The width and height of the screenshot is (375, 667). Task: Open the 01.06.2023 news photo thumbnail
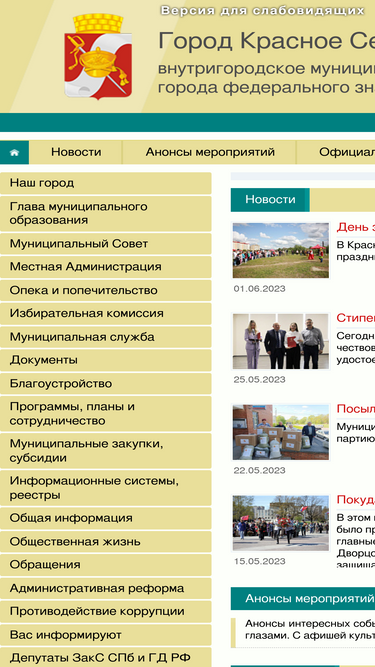click(281, 250)
